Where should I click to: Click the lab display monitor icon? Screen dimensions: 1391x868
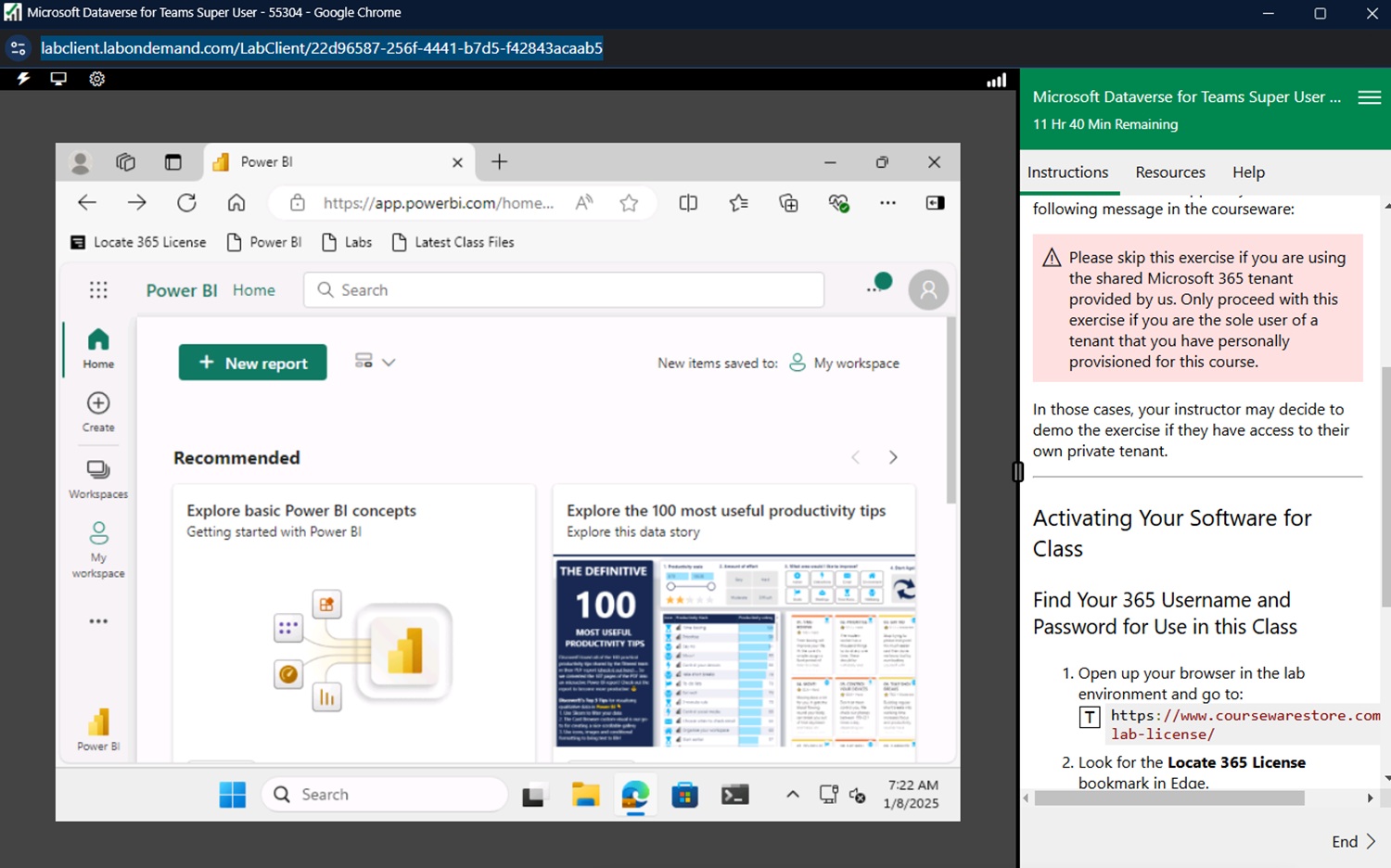[x=58, y=79]
